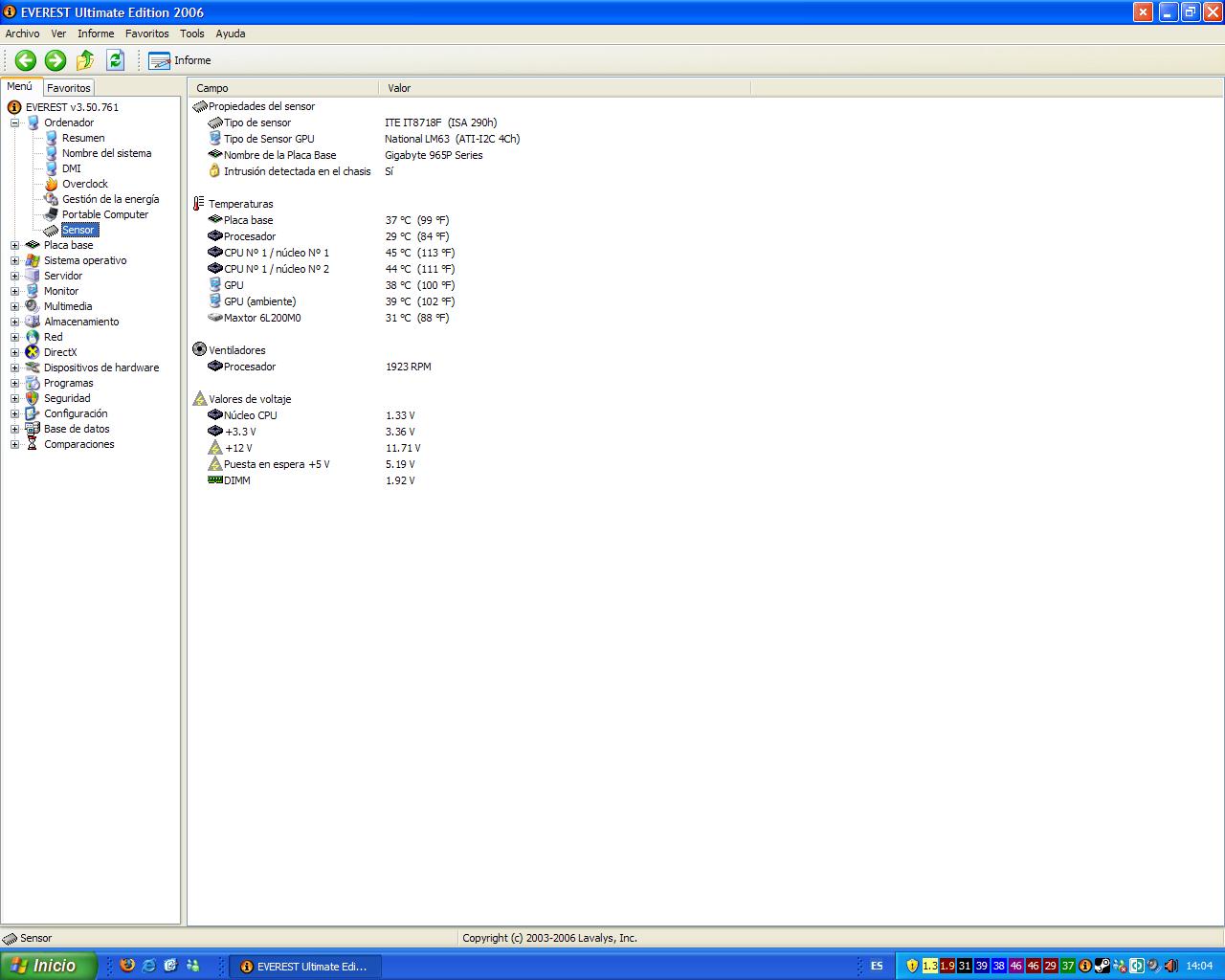Select CPU Nº 1 / núcleo Nº 1 row
Viewport: 1225px width, 980px height.
point(331,253)
